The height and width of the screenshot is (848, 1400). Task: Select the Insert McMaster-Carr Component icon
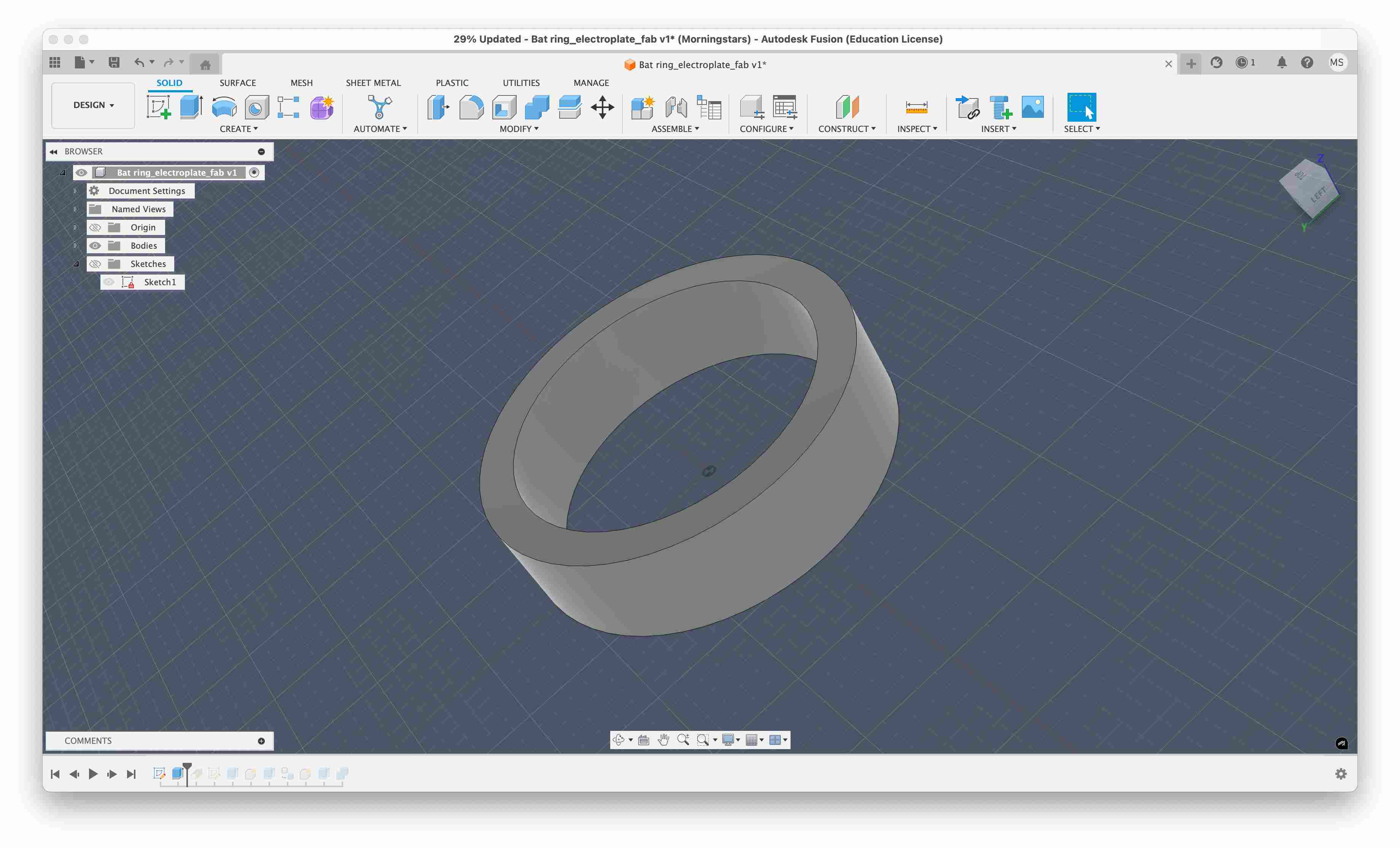[1000, 107]
